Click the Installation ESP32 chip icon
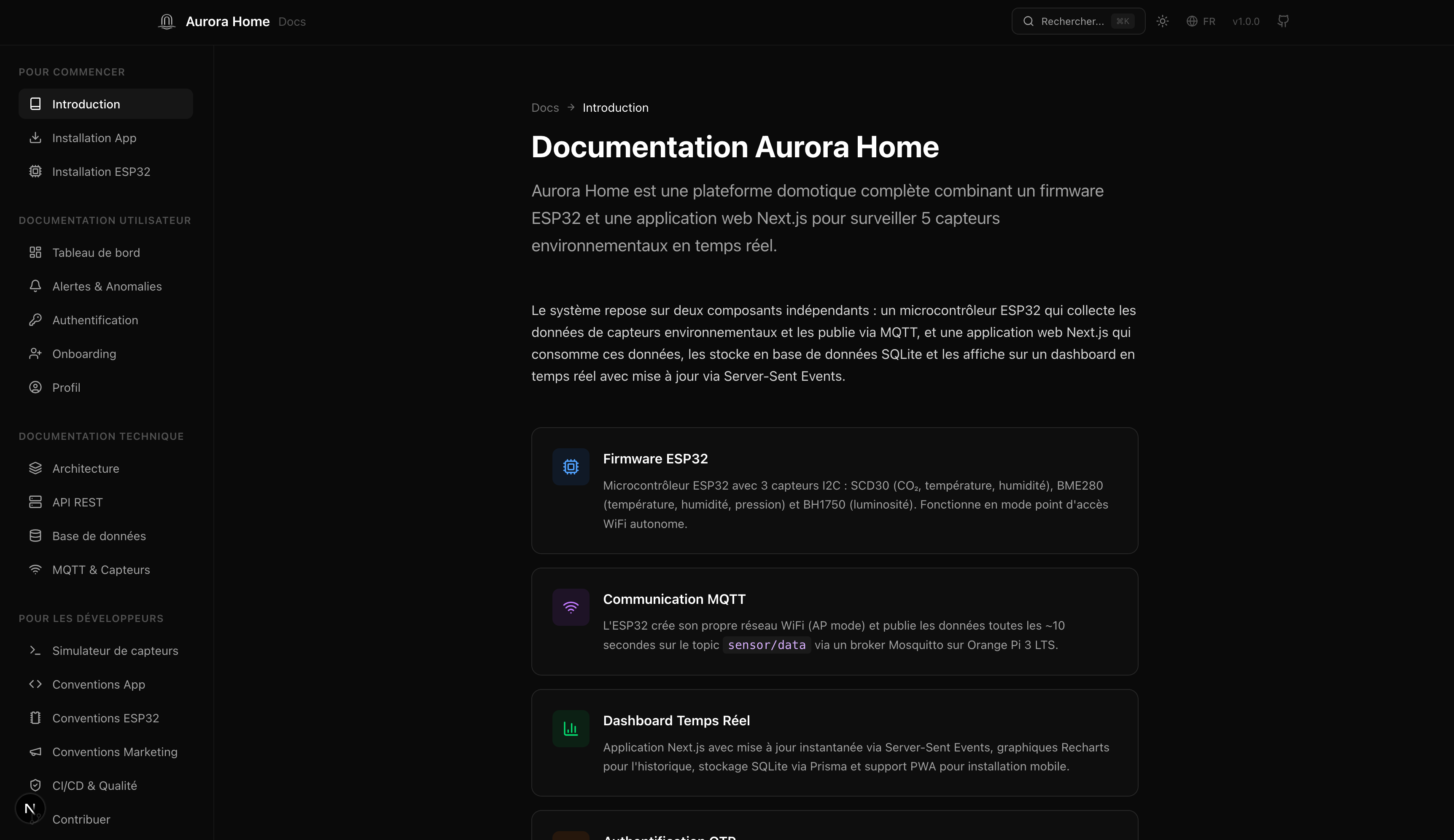This screenshot has height=840, width=1454. pos(35,171)
